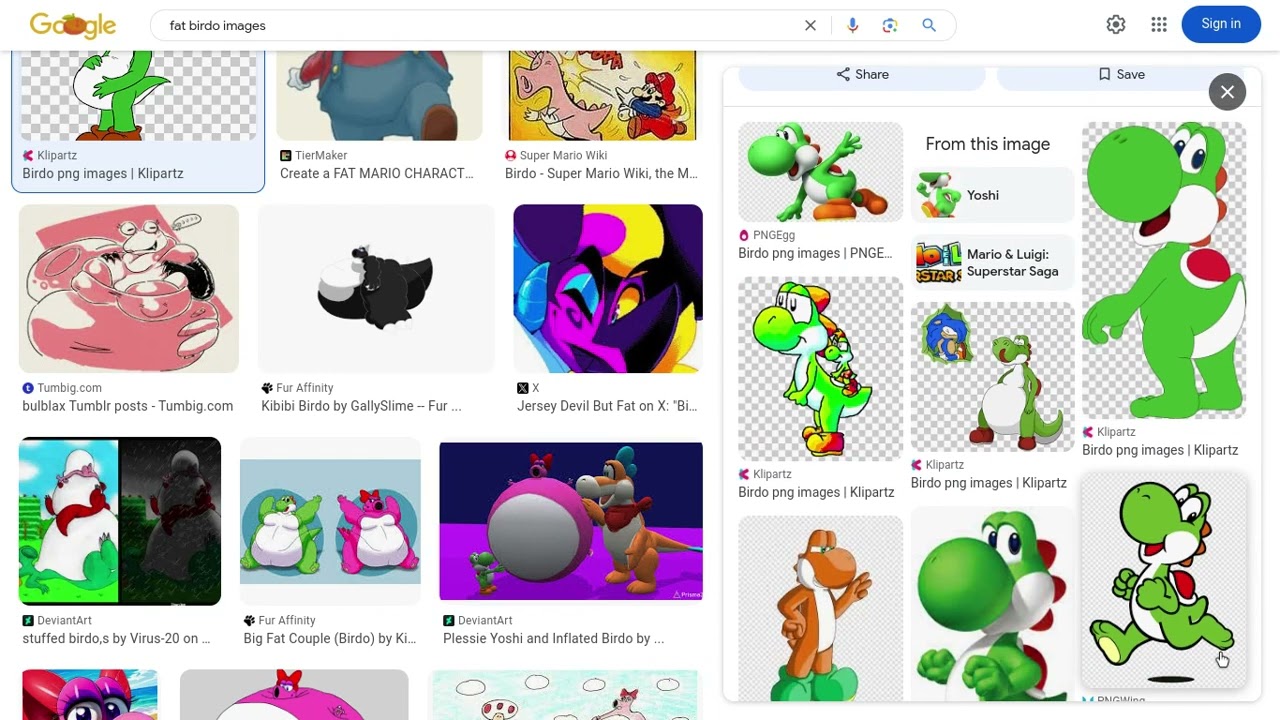Click DeviantArt favicon under Plessie Yoshi
Screen dimensions: 1280x720
click(x=449, y=621)
